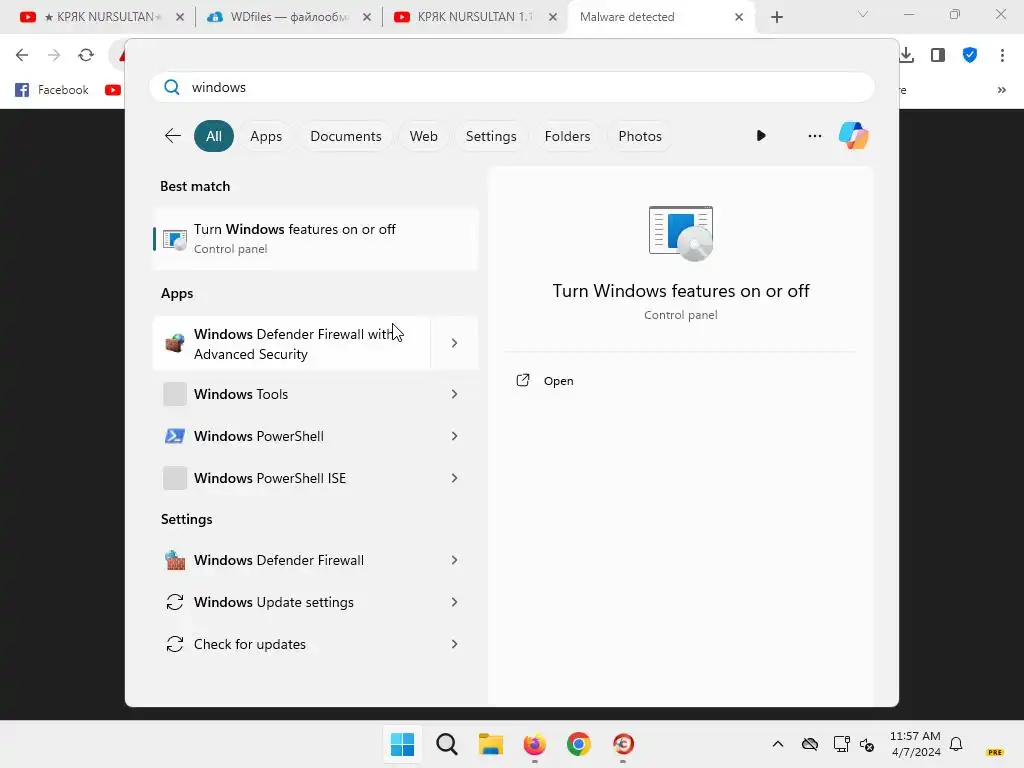Click the cloud sync tray icon
This screenshot has height=768, width=1024.
click(x=810, y=744)
